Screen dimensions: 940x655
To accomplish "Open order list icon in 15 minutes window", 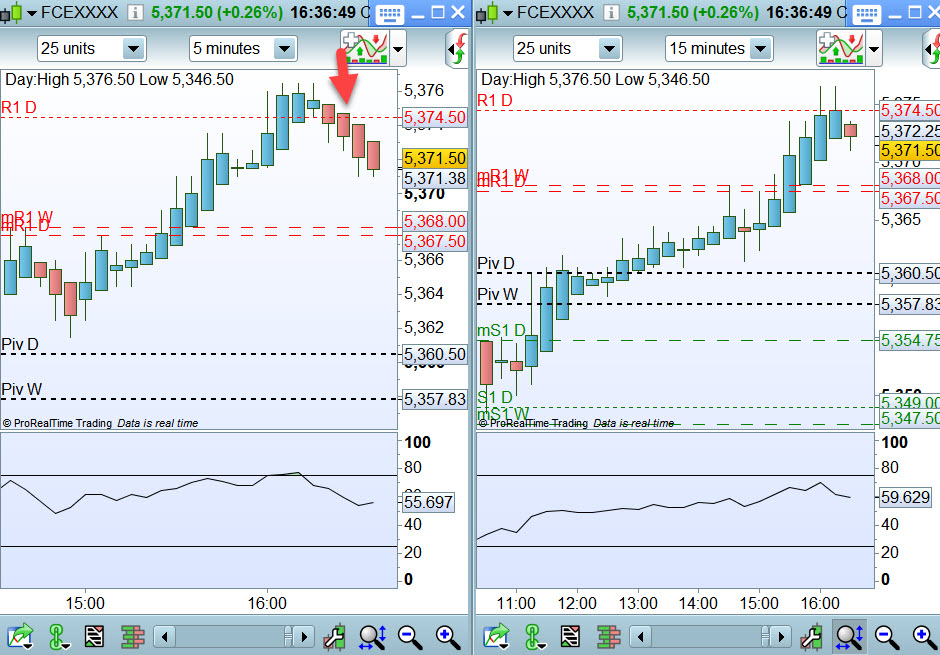I will coord(570,636).
